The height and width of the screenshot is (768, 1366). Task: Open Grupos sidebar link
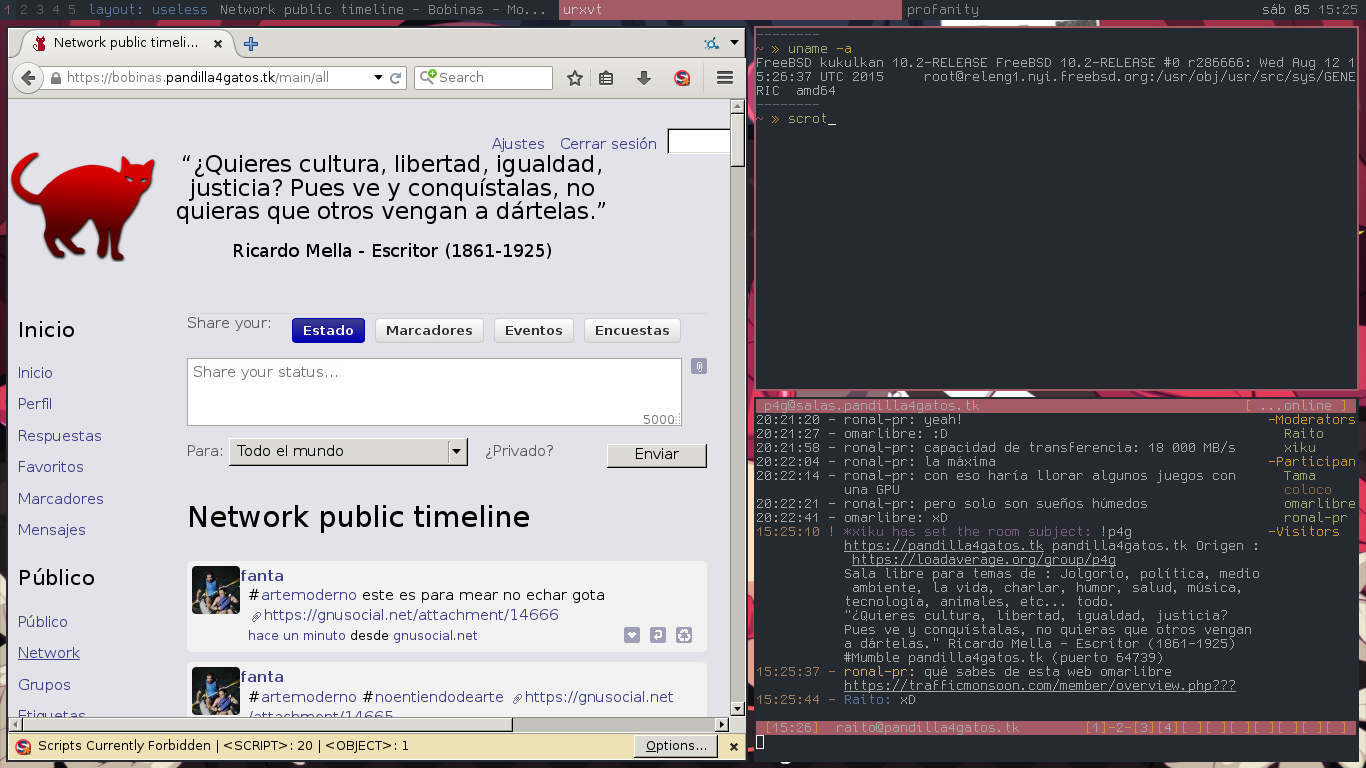[44, 685]
